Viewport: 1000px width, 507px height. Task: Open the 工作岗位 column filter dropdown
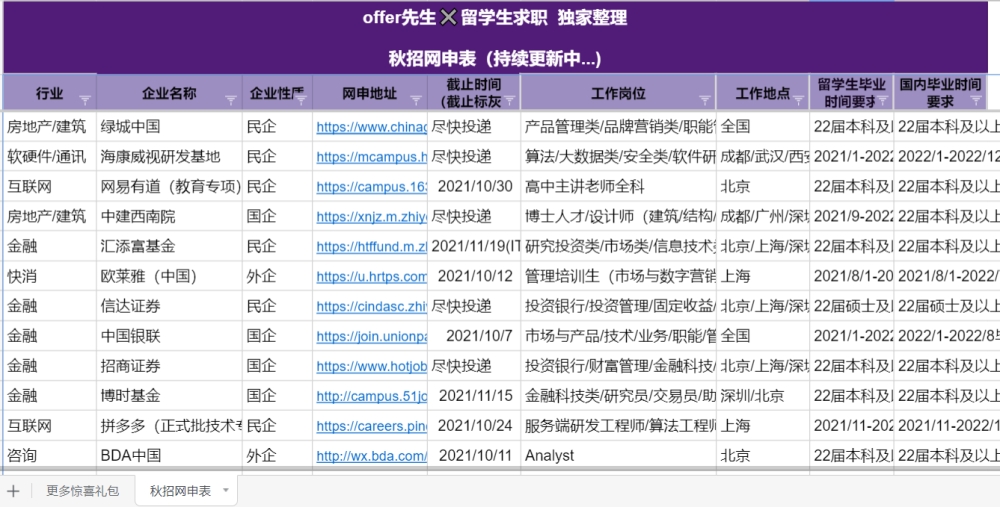point(705,100)
